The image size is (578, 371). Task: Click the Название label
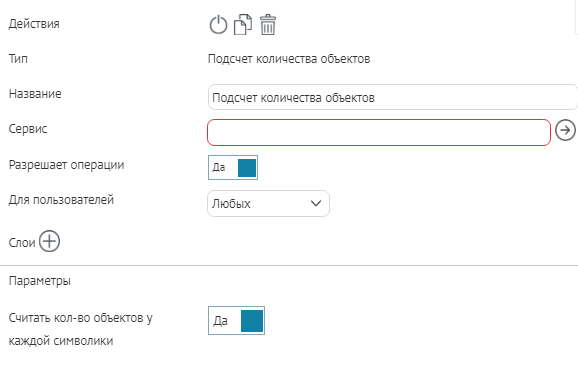35,94
